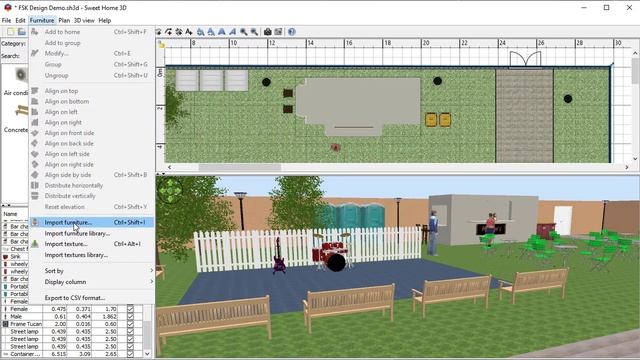Click the lock icon at plan corner
Viewport: 640px width, 360px height.
161,44
